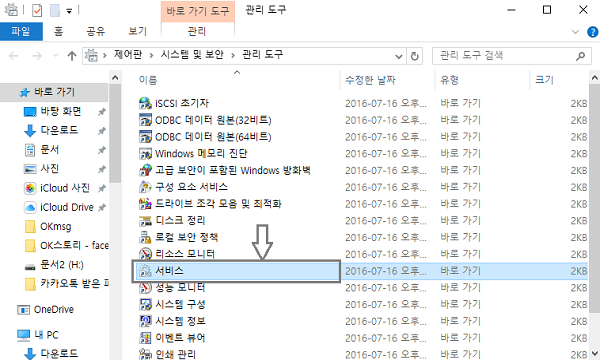
Task: Select the ODBC 데이터 원본(32비트) icon
Action: [x=145, y=120]
